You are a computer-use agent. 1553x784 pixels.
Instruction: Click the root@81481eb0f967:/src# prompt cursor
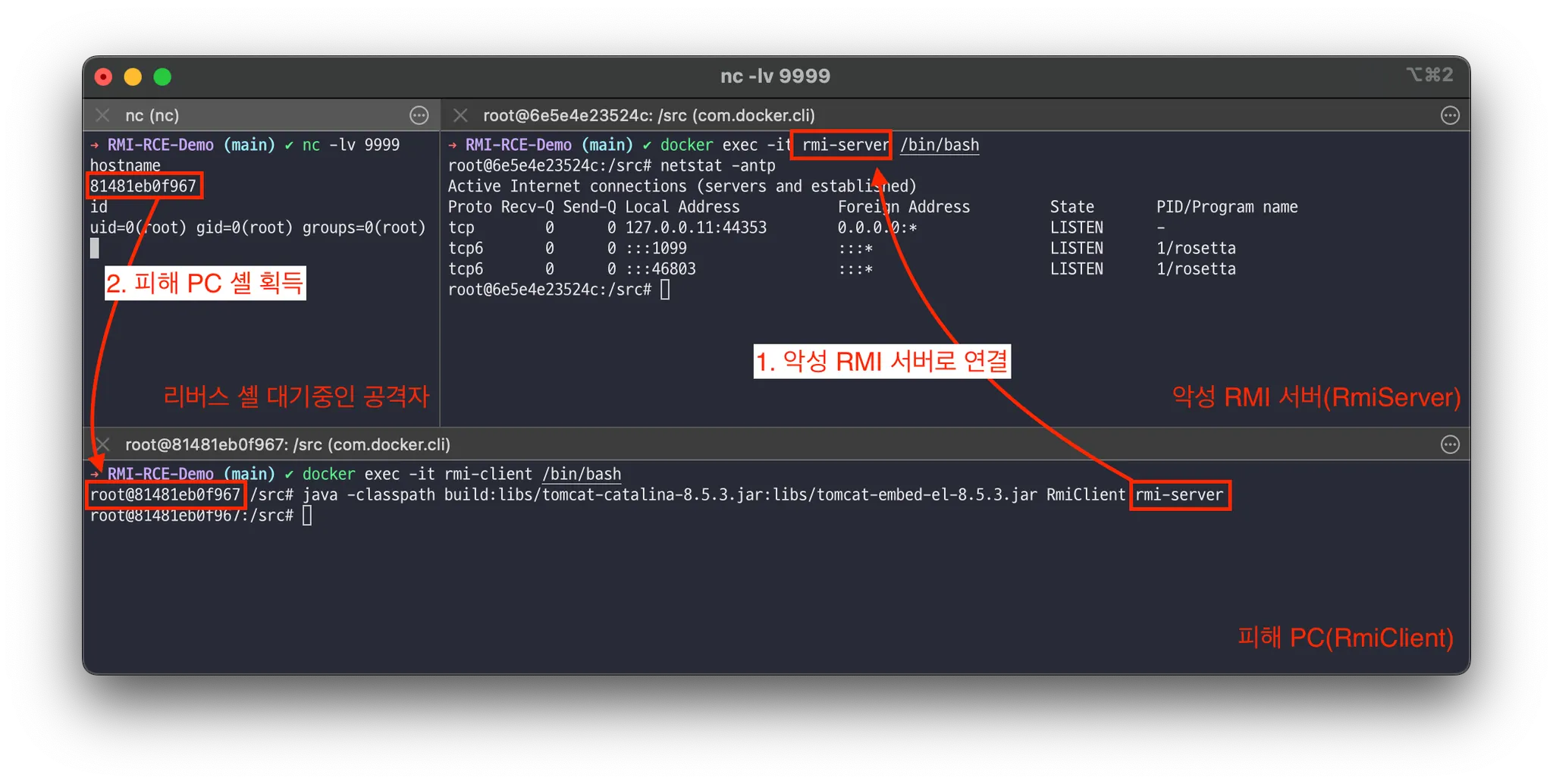pyautogui.click(x=307, y=516)
